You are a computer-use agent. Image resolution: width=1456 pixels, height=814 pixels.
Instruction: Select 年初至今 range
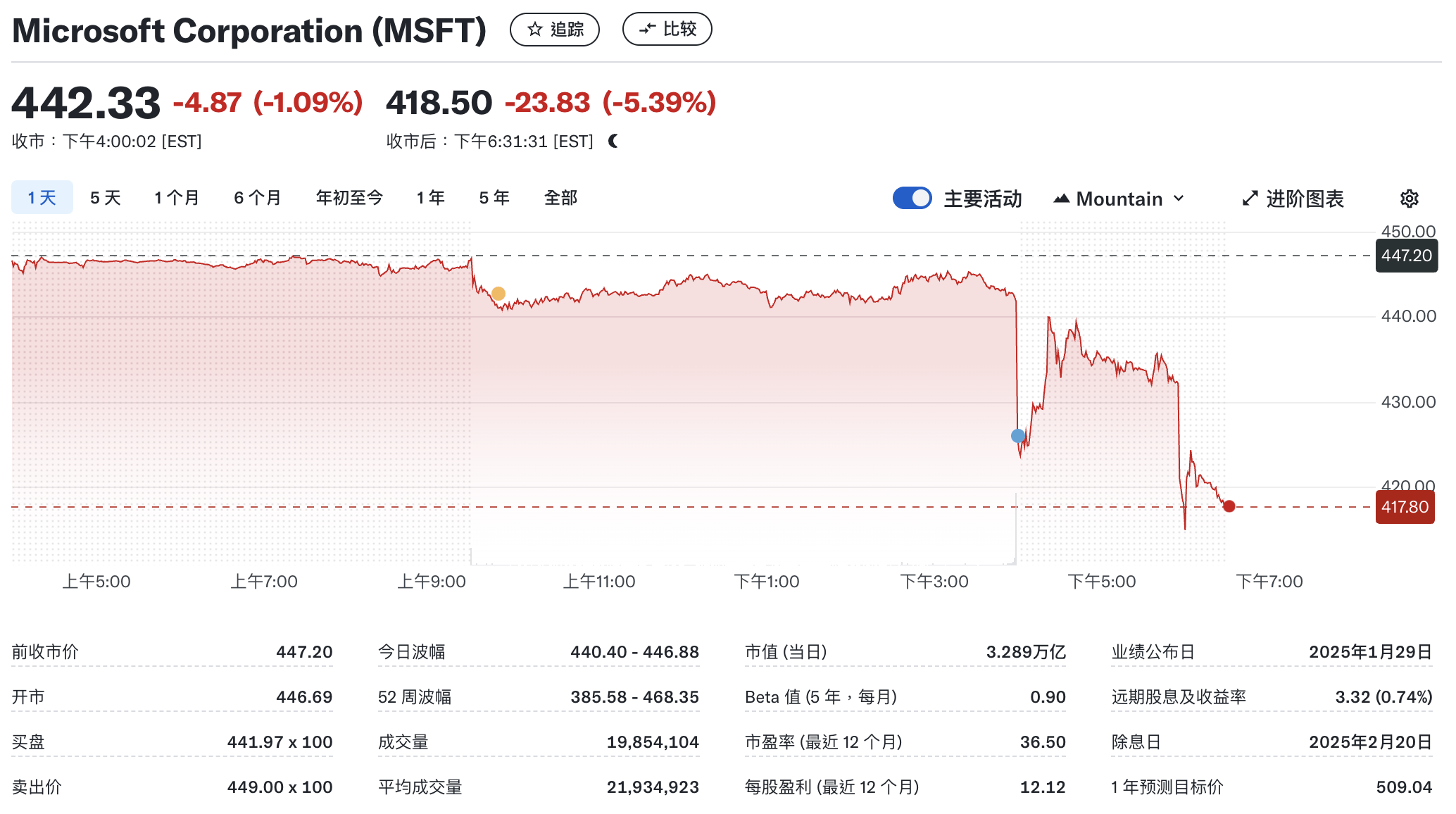350,198
